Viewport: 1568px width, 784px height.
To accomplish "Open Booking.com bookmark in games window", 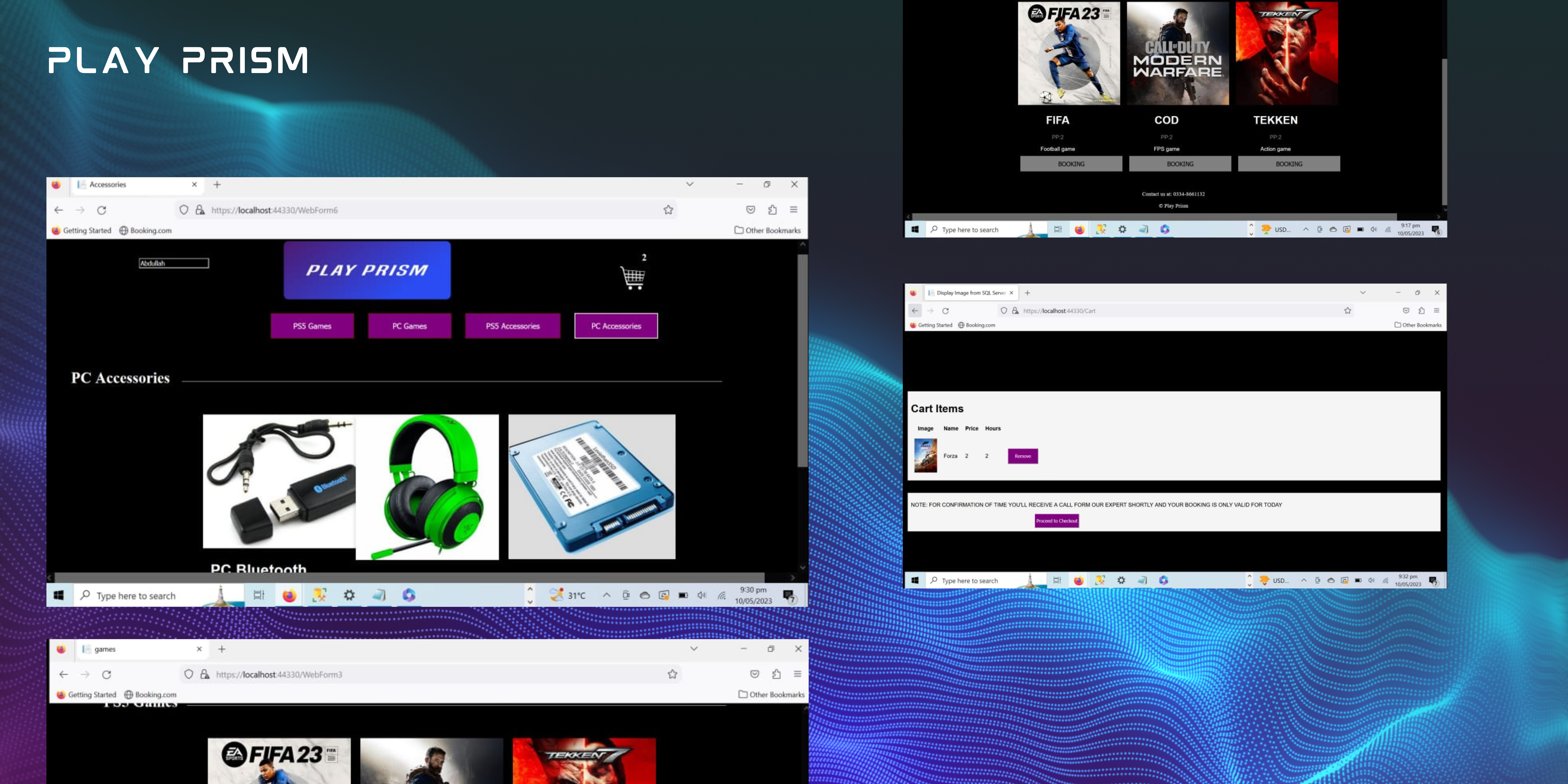I will (150, 695).
